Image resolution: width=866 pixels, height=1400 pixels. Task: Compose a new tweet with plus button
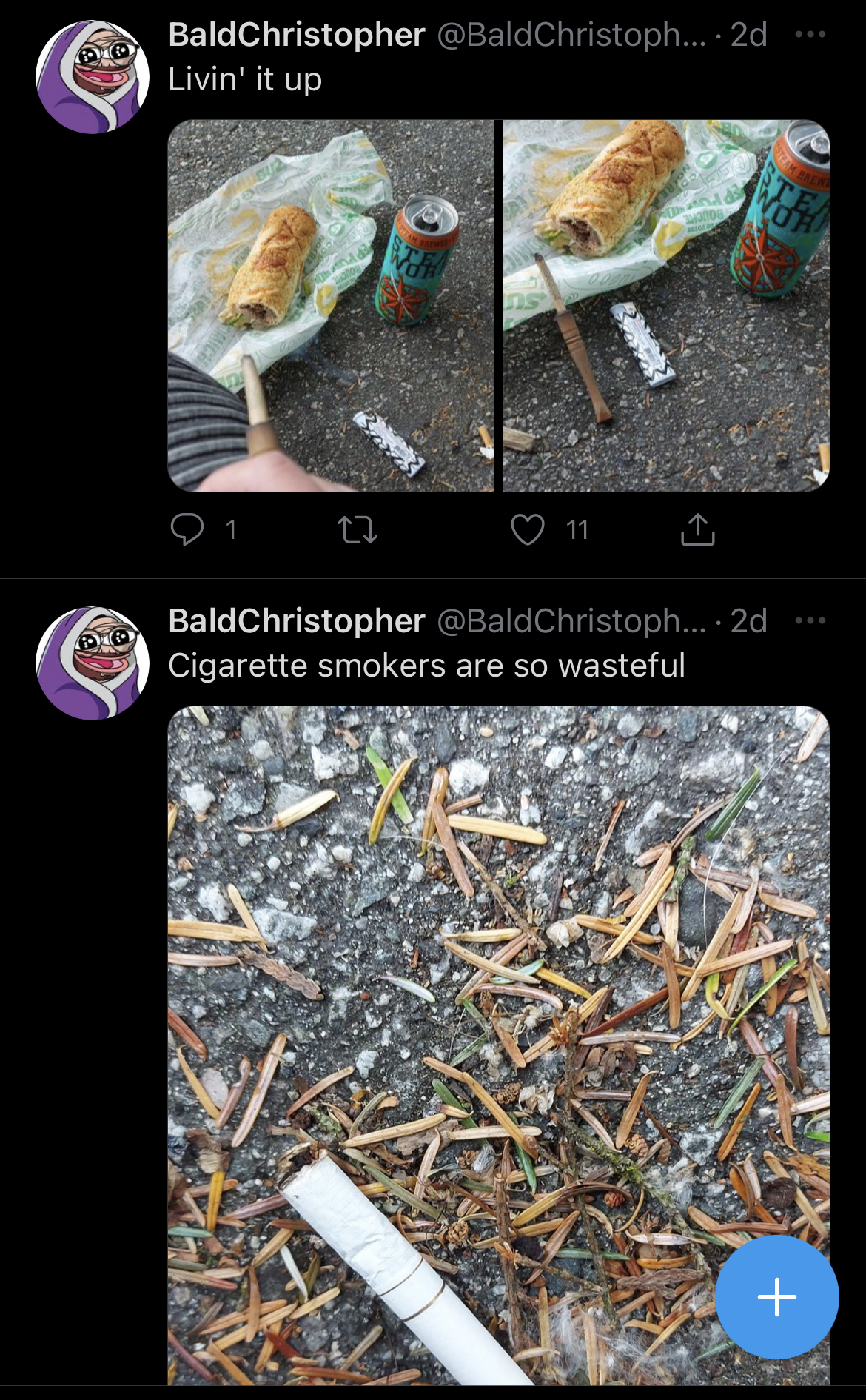[x=777, y=1297]
